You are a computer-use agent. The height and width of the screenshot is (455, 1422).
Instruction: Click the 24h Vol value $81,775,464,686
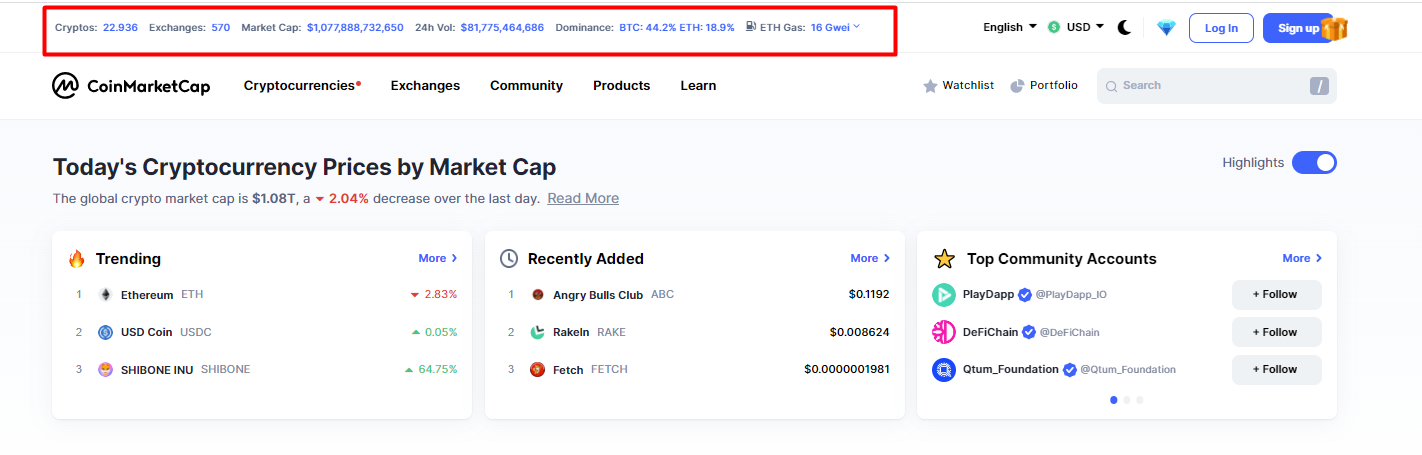coord(502,27)
